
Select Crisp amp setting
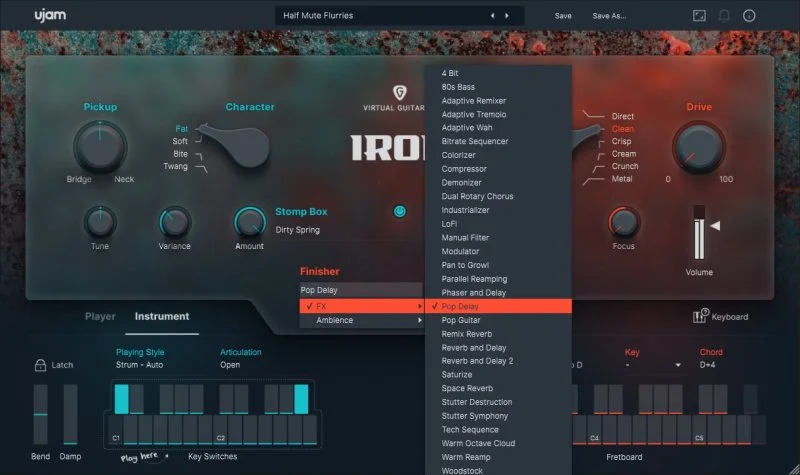pyautogui.click(x=621, y=141)
